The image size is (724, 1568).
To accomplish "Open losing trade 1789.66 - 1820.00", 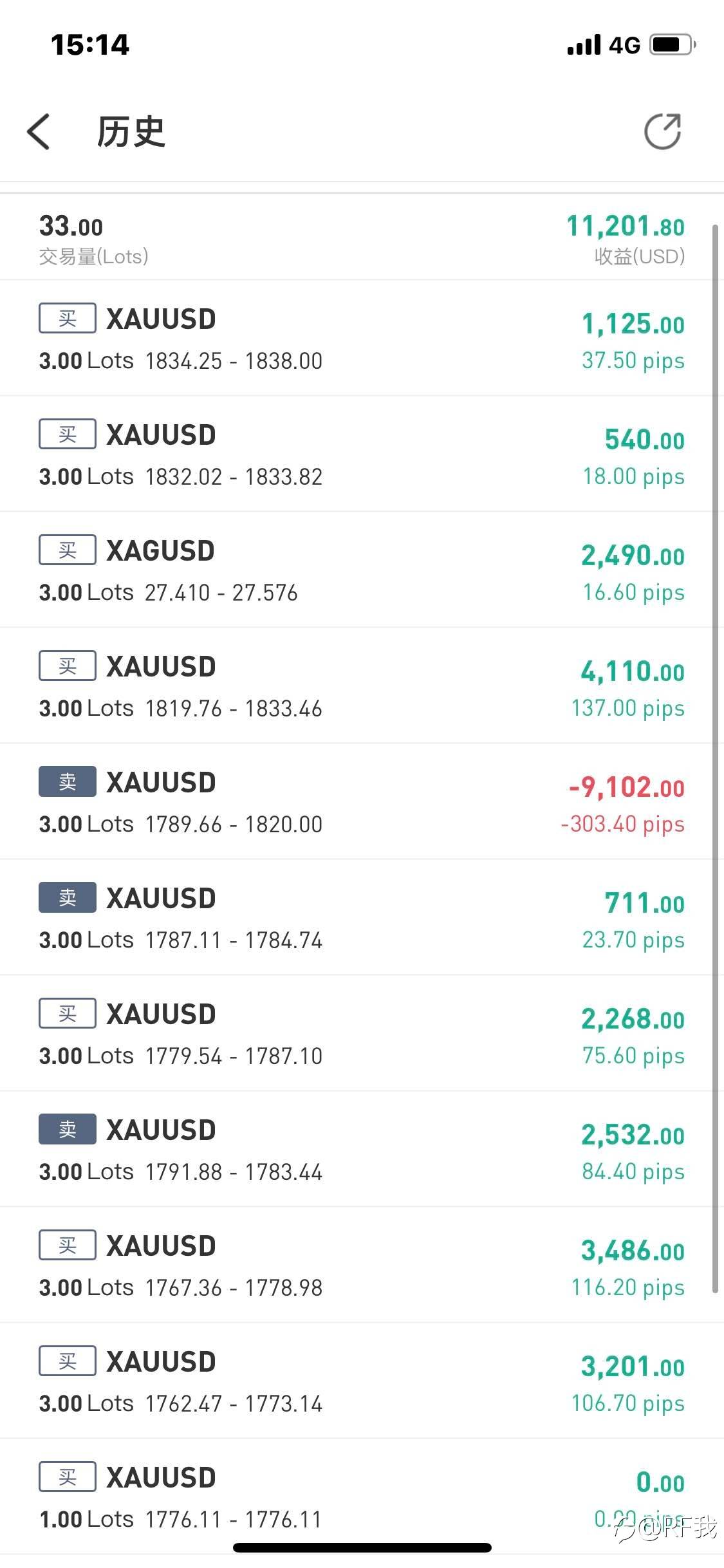I will pyautogui.click(x=360, y=802).
